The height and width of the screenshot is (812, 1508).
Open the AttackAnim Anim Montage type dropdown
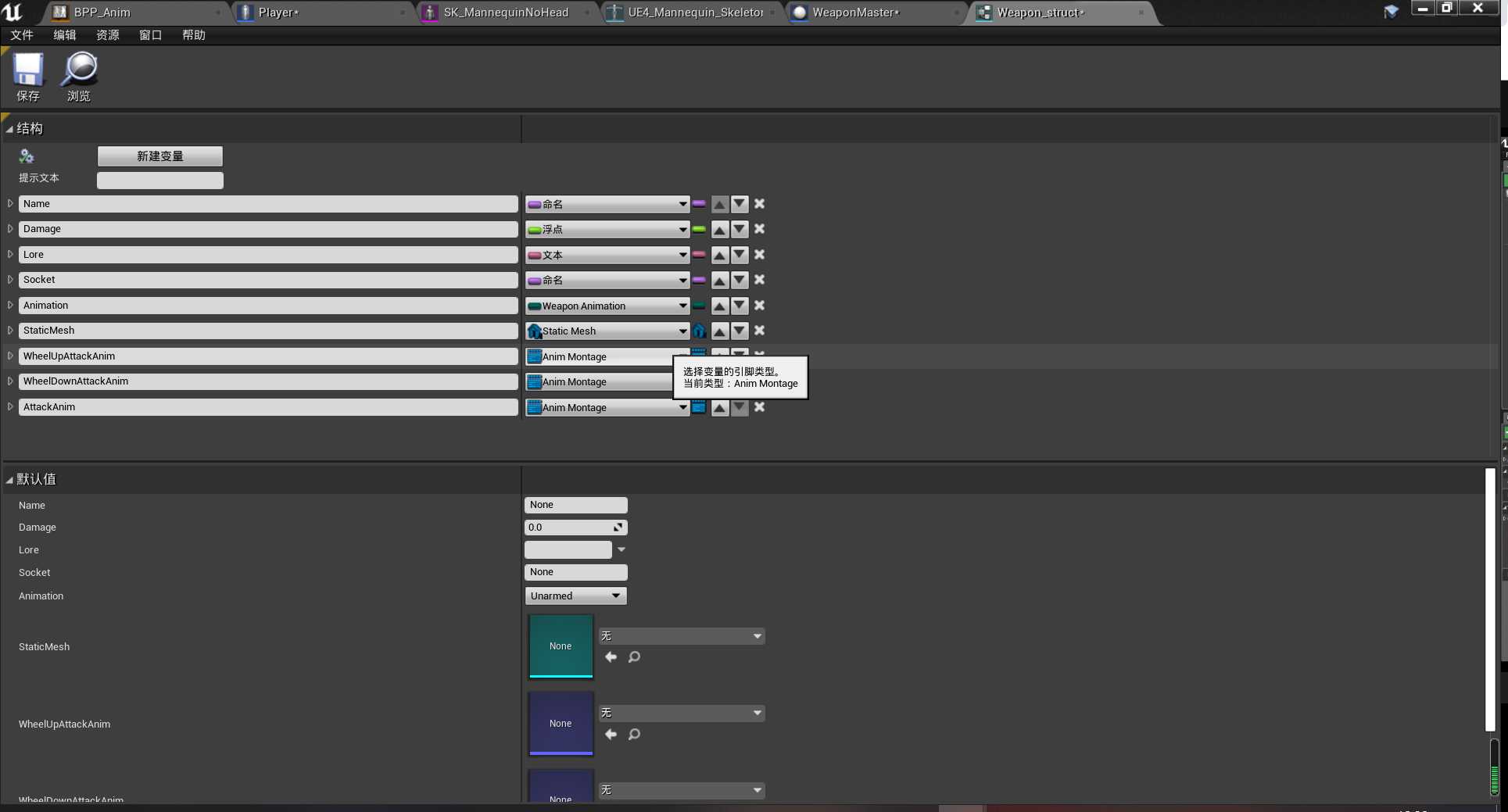pos(607,407)
